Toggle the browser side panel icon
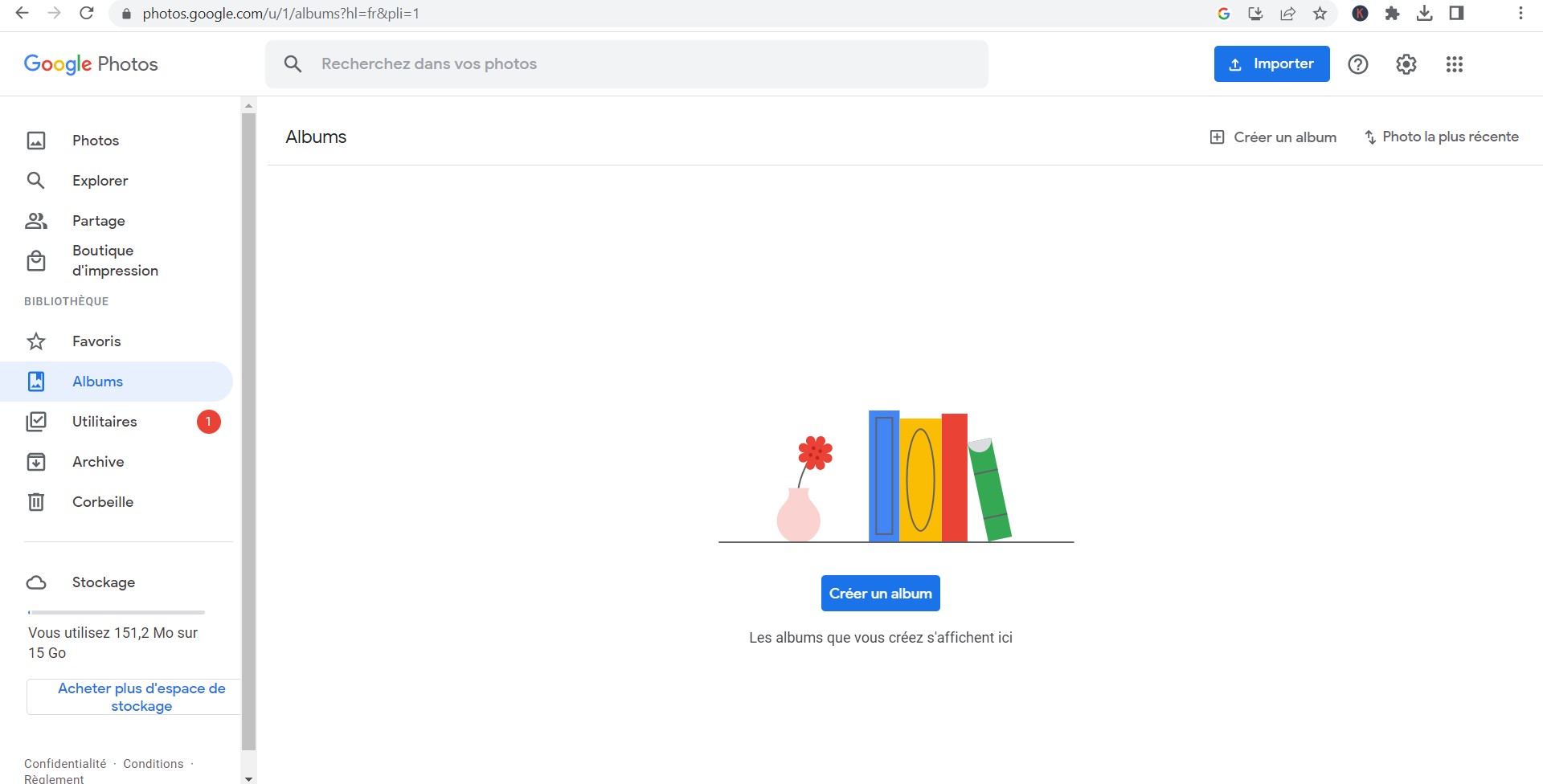The image size is (1543, 784). tap(1456, 14)
